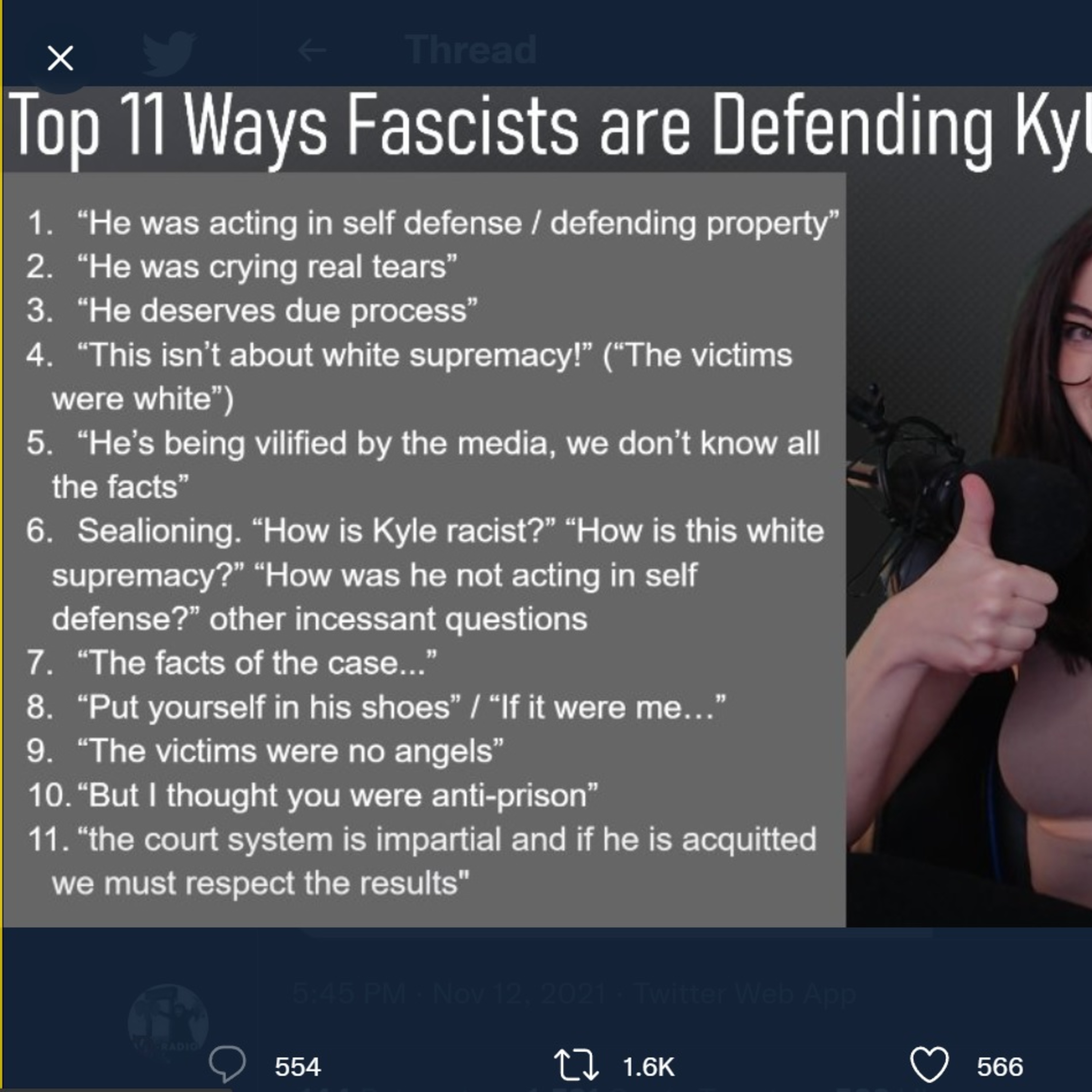Like the tweet with the heart icon

930,1064
